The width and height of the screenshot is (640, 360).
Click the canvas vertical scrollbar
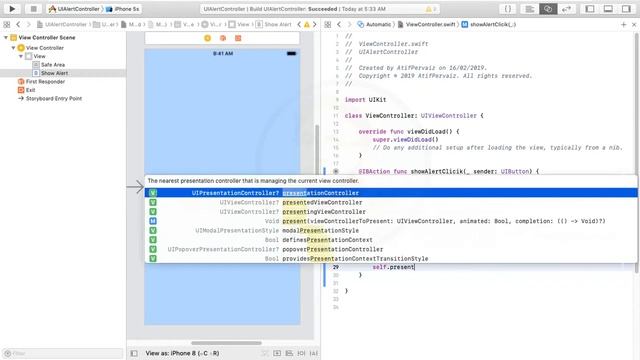(x=317, y=150)
